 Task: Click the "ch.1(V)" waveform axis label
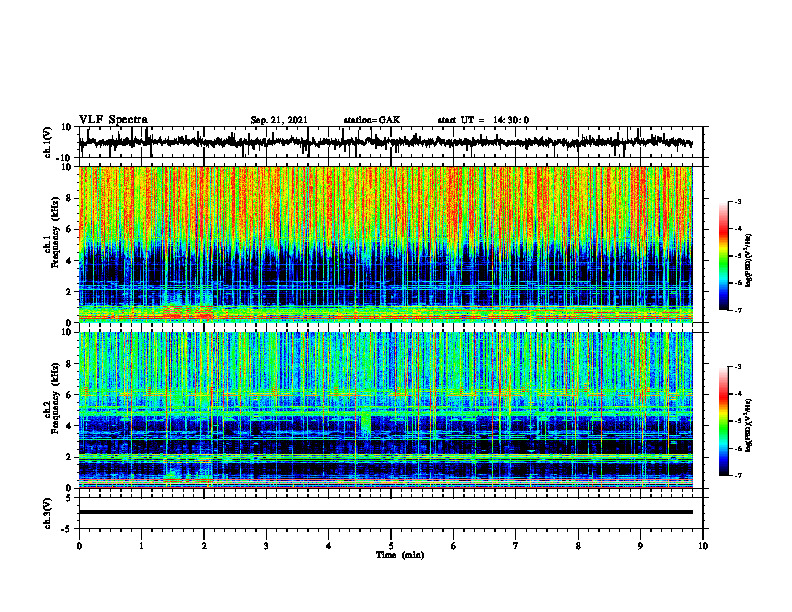pos(47,142)
